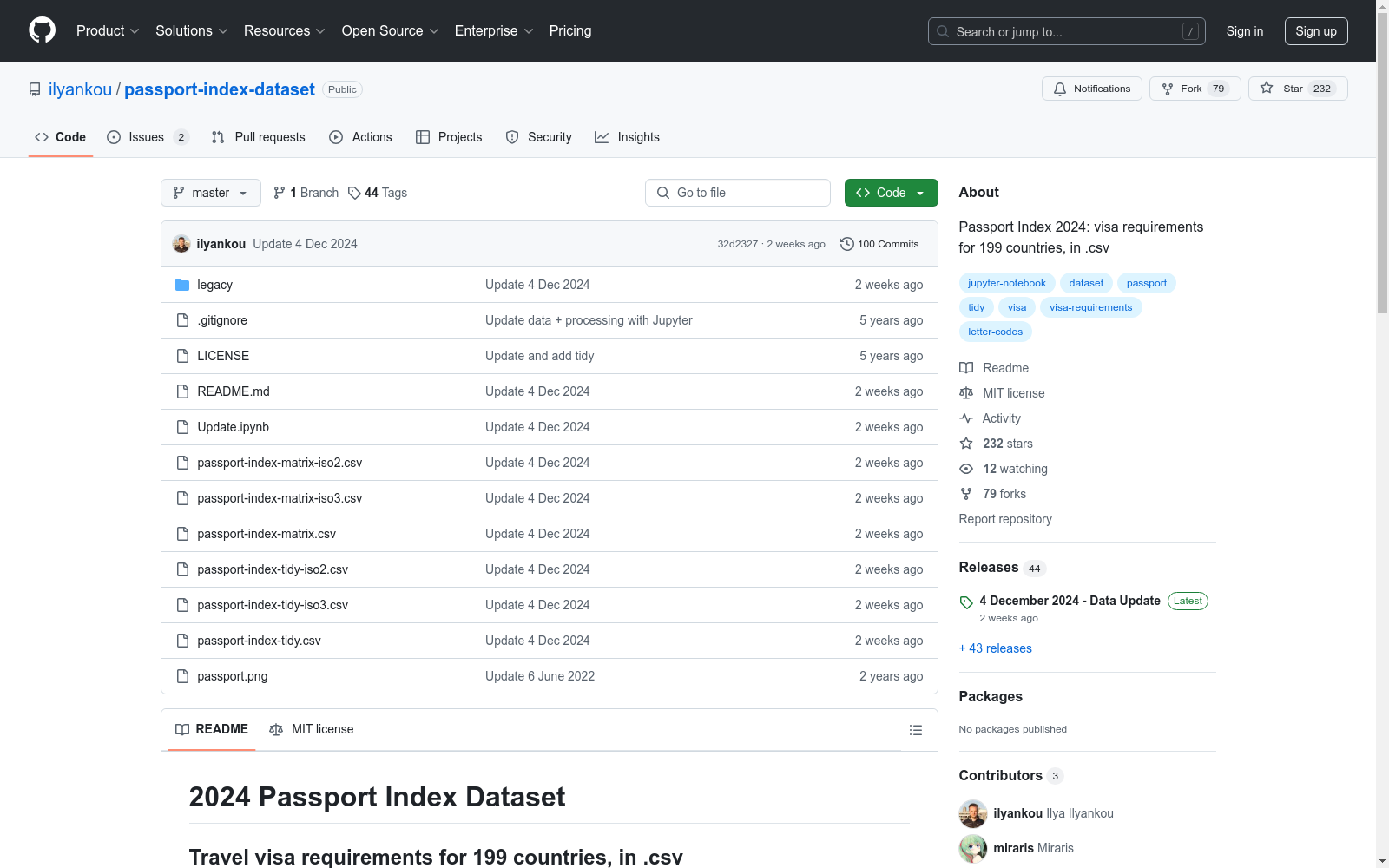Open the 100 Commits history link

[x=879, y=244]
